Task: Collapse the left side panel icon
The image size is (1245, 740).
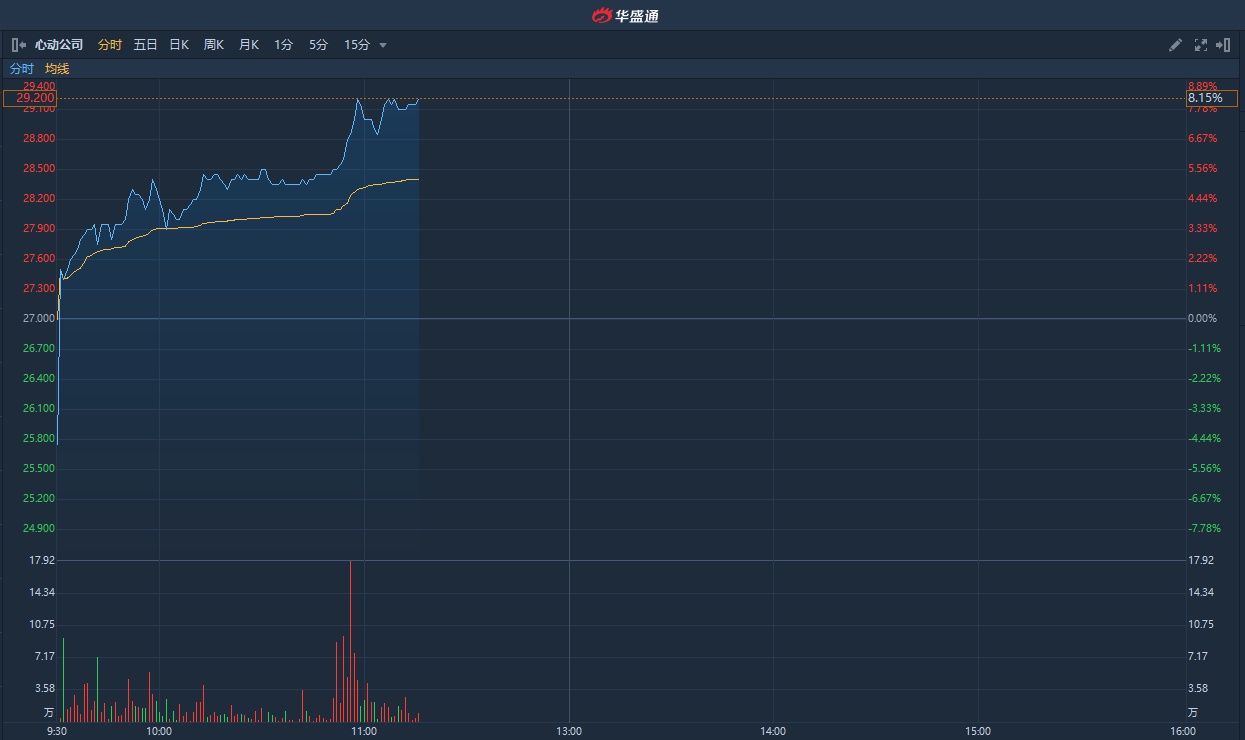Action: pyautogui.click(x=18, y=45)
